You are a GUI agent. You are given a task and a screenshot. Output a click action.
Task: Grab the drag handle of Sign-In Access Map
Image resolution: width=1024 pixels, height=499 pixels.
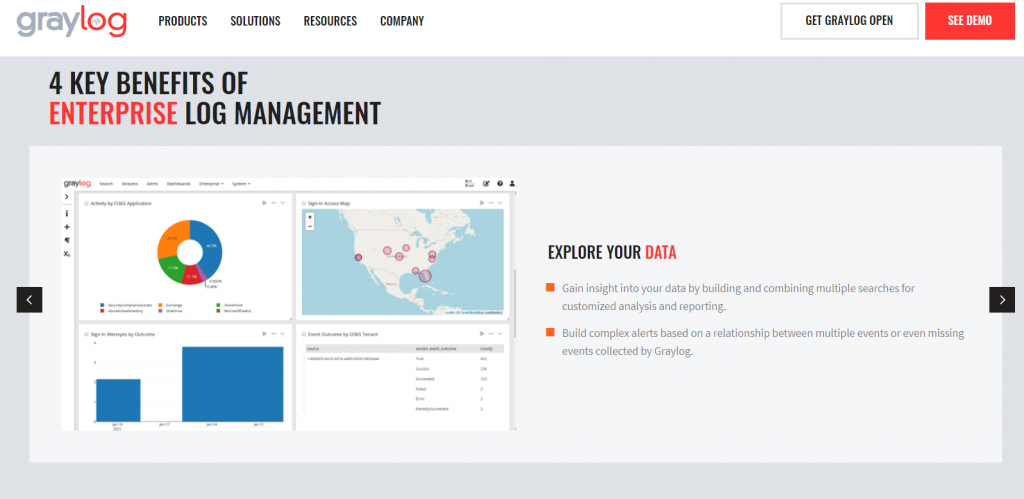pyautogui.click(x=304, y=204)
